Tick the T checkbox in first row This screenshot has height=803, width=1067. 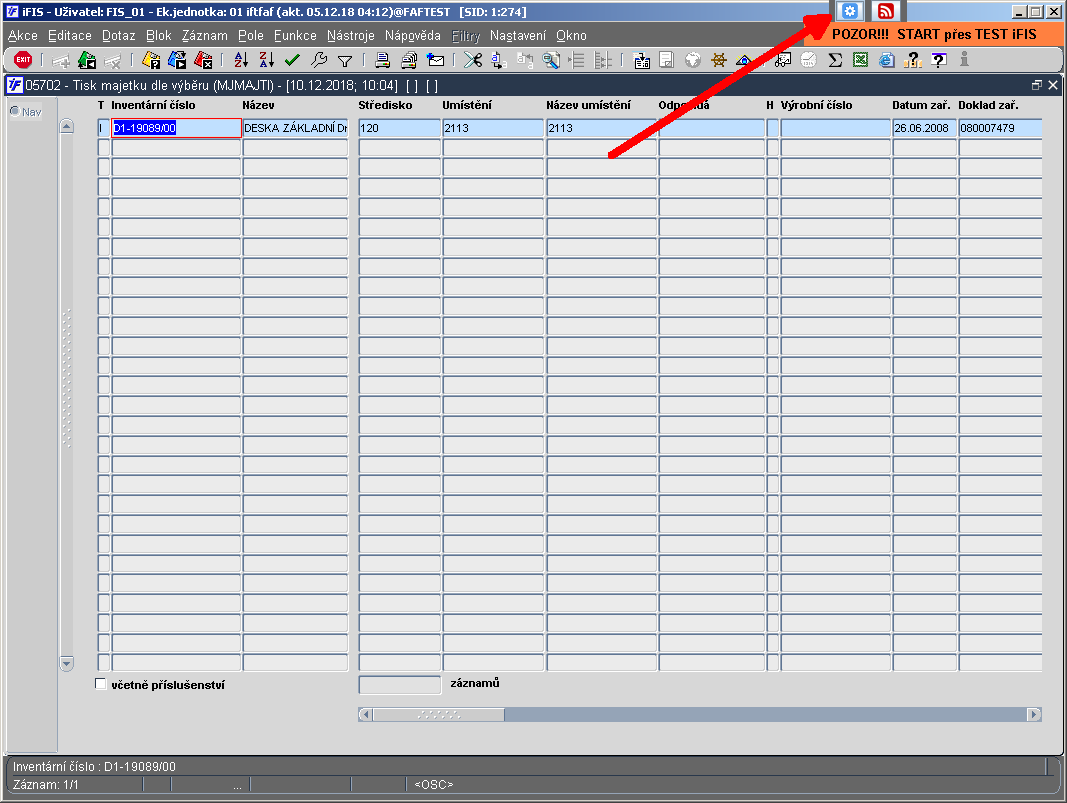[103, 128]
